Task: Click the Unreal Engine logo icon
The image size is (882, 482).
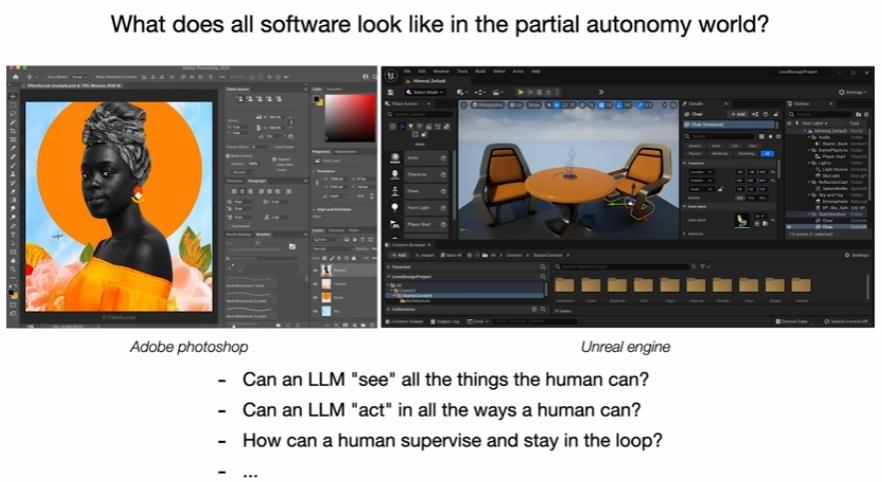Action: coord(391,75)
